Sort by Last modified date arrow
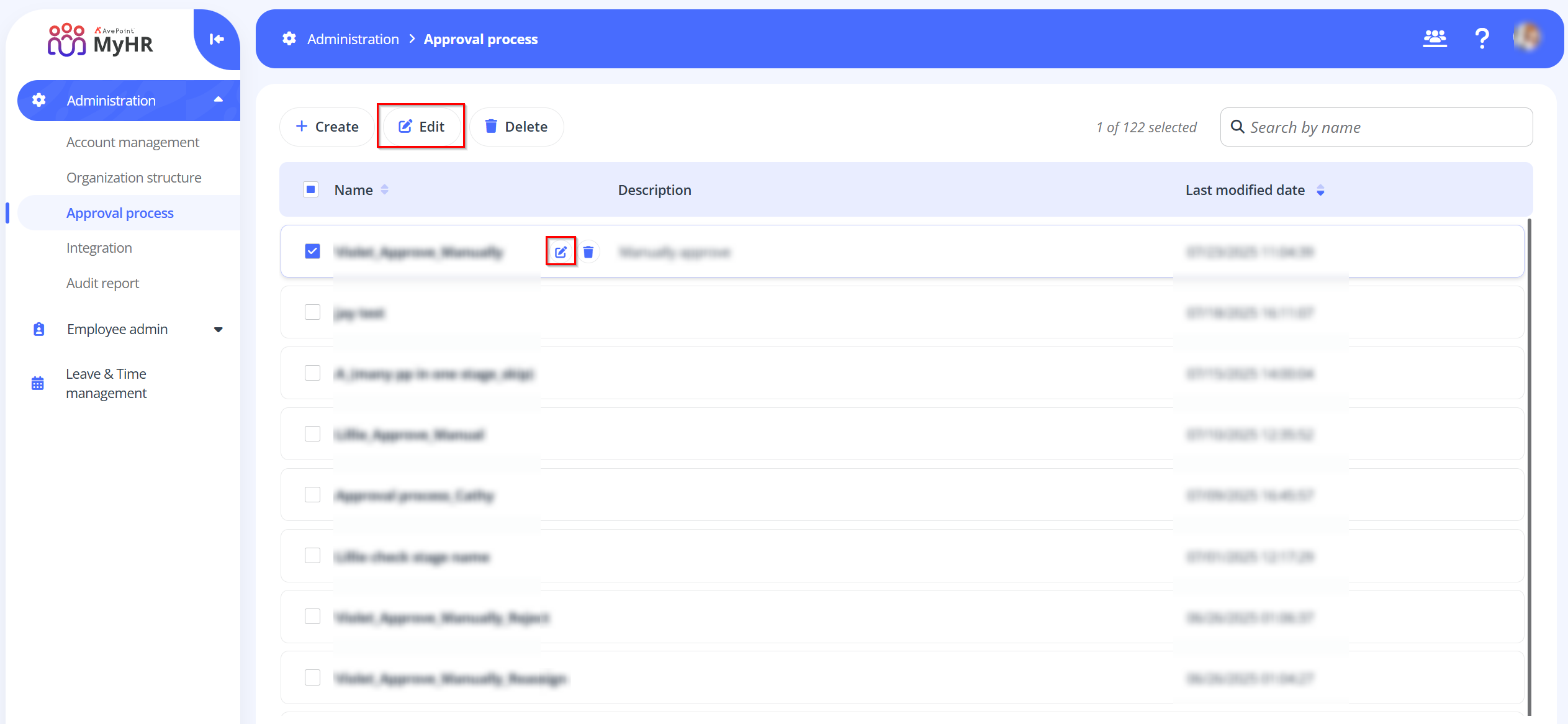1568x724 pixels. tap(1320, 190)
